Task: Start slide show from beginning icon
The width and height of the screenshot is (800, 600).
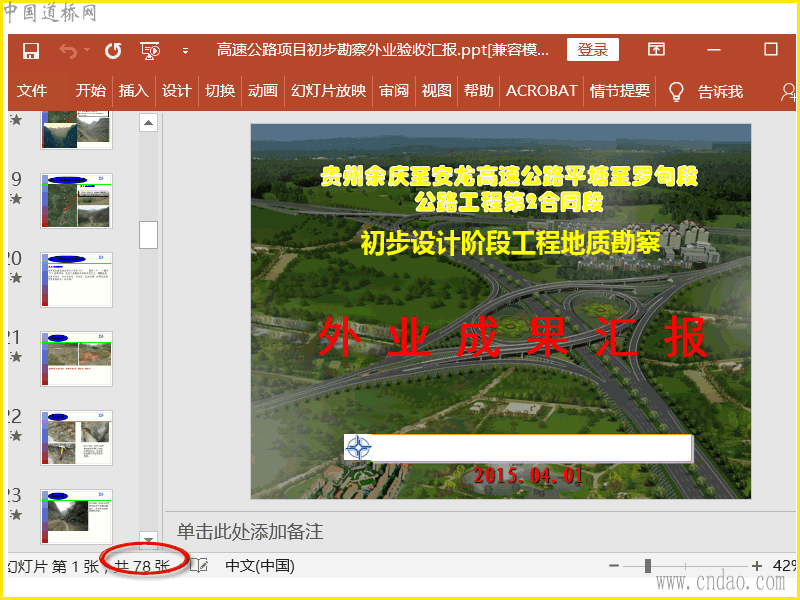Action: tap(150, 51)
